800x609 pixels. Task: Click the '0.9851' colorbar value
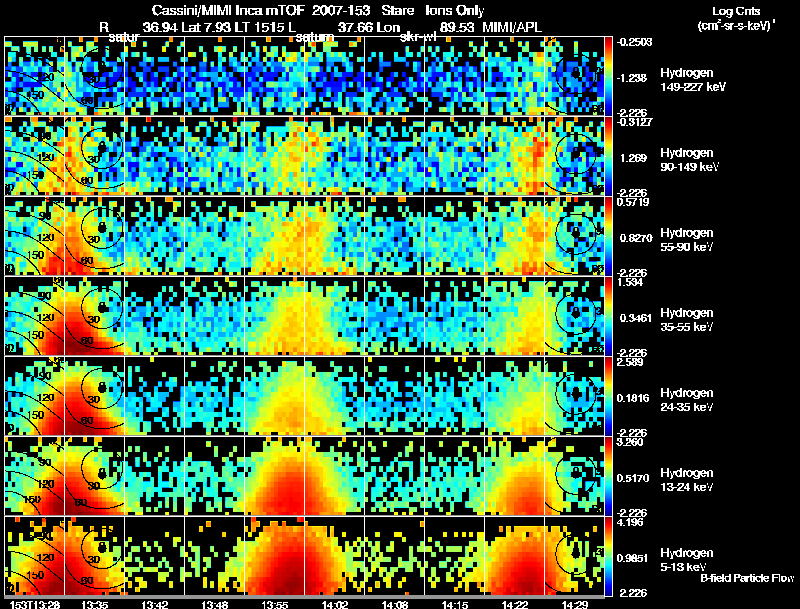pyautogui.click(x=633, y=558)
